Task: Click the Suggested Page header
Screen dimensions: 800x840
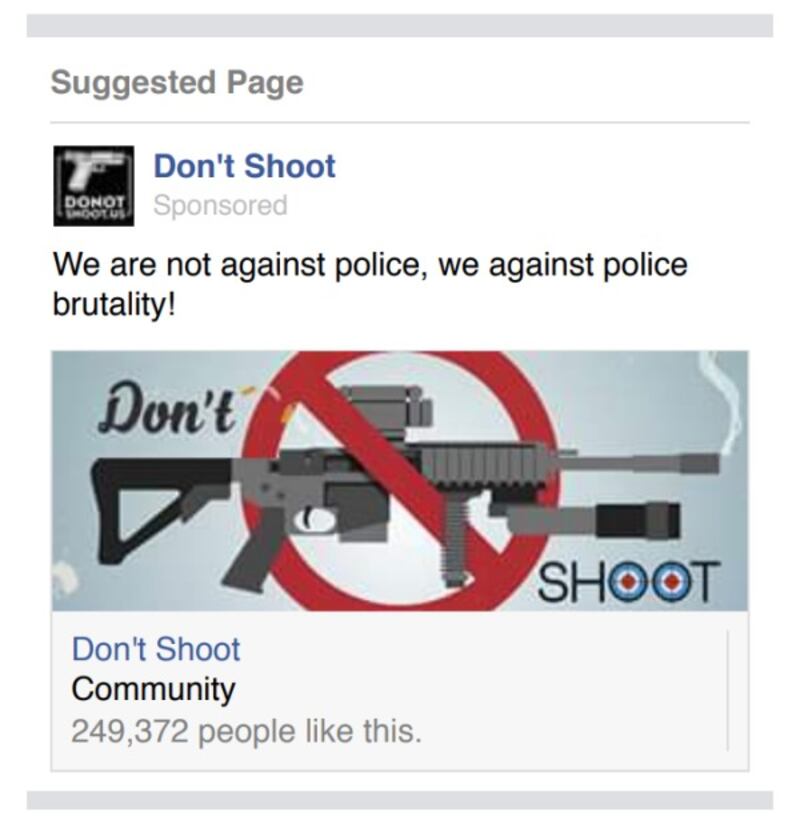Action: point(177,83)
